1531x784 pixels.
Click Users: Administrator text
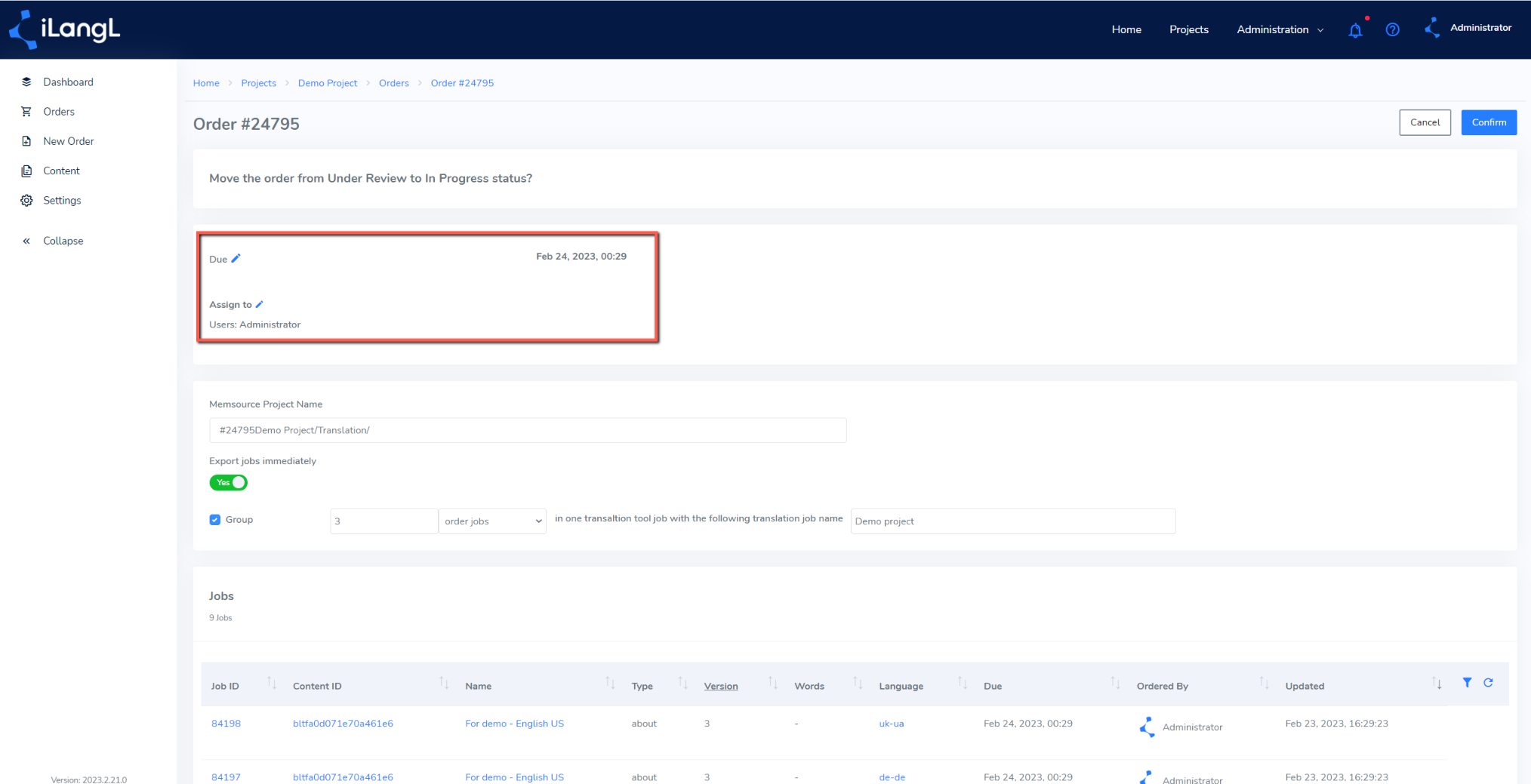[x=254, y=324]
